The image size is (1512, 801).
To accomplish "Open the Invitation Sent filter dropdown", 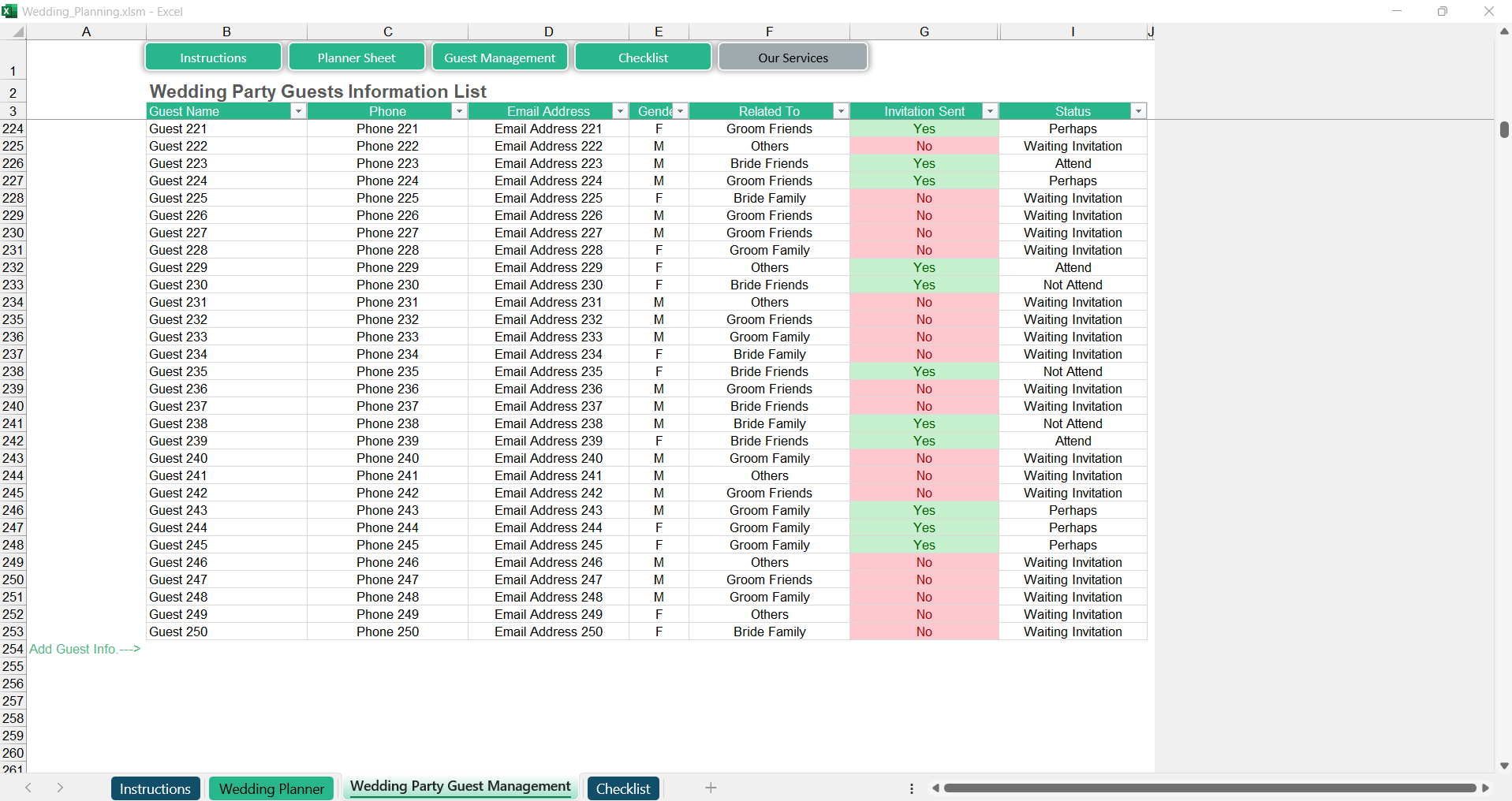I will tap(989, 112).
